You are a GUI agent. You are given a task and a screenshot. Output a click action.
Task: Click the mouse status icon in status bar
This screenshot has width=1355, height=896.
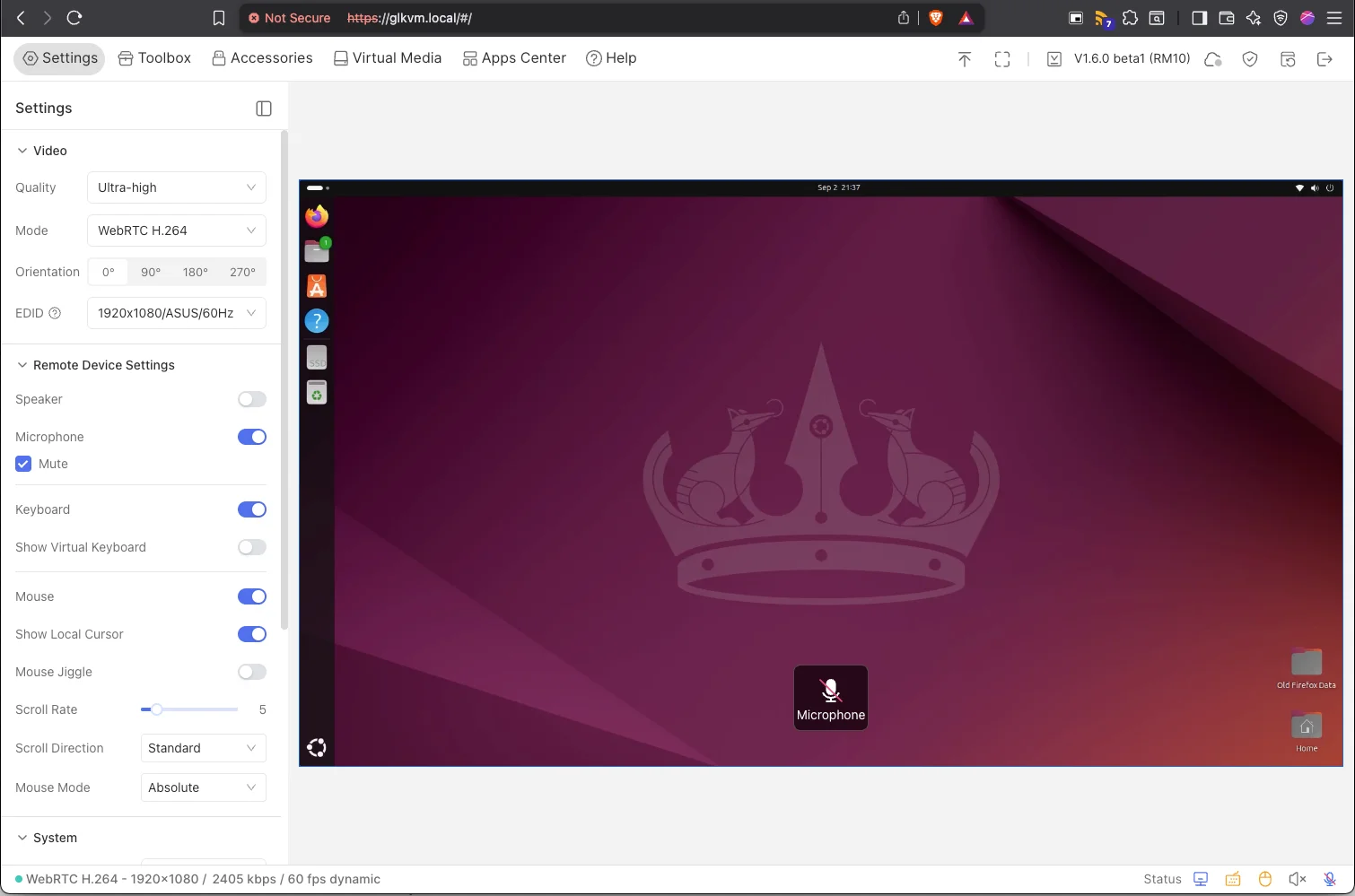(1265, 879)
